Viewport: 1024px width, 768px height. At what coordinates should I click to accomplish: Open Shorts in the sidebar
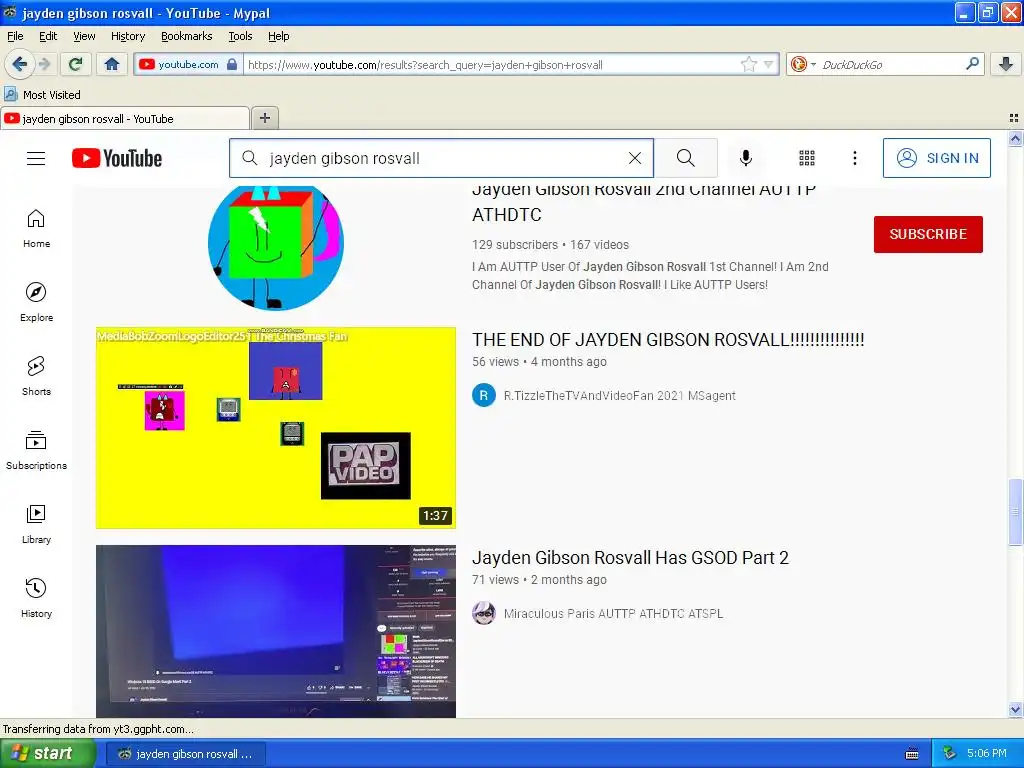[36, 376]
